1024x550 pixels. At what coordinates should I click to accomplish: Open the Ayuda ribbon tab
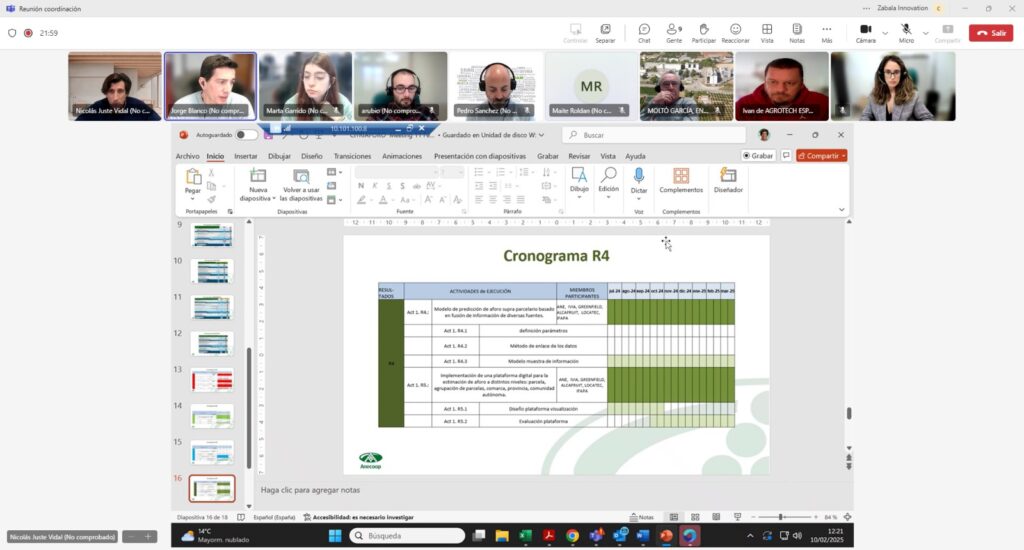point(635,156)
